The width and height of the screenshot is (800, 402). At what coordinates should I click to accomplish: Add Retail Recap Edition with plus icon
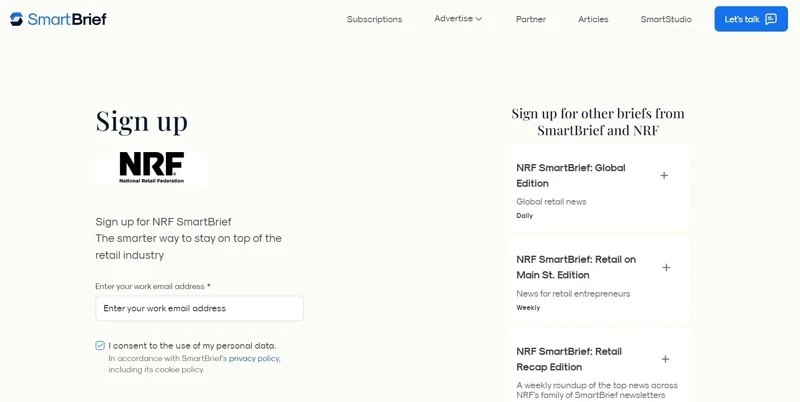tap(665, 359)
